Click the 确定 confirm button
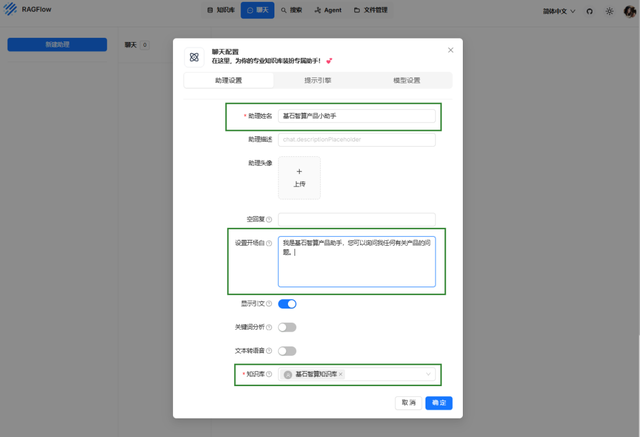This screenshot has height=437, width=640. coord(439,403)
